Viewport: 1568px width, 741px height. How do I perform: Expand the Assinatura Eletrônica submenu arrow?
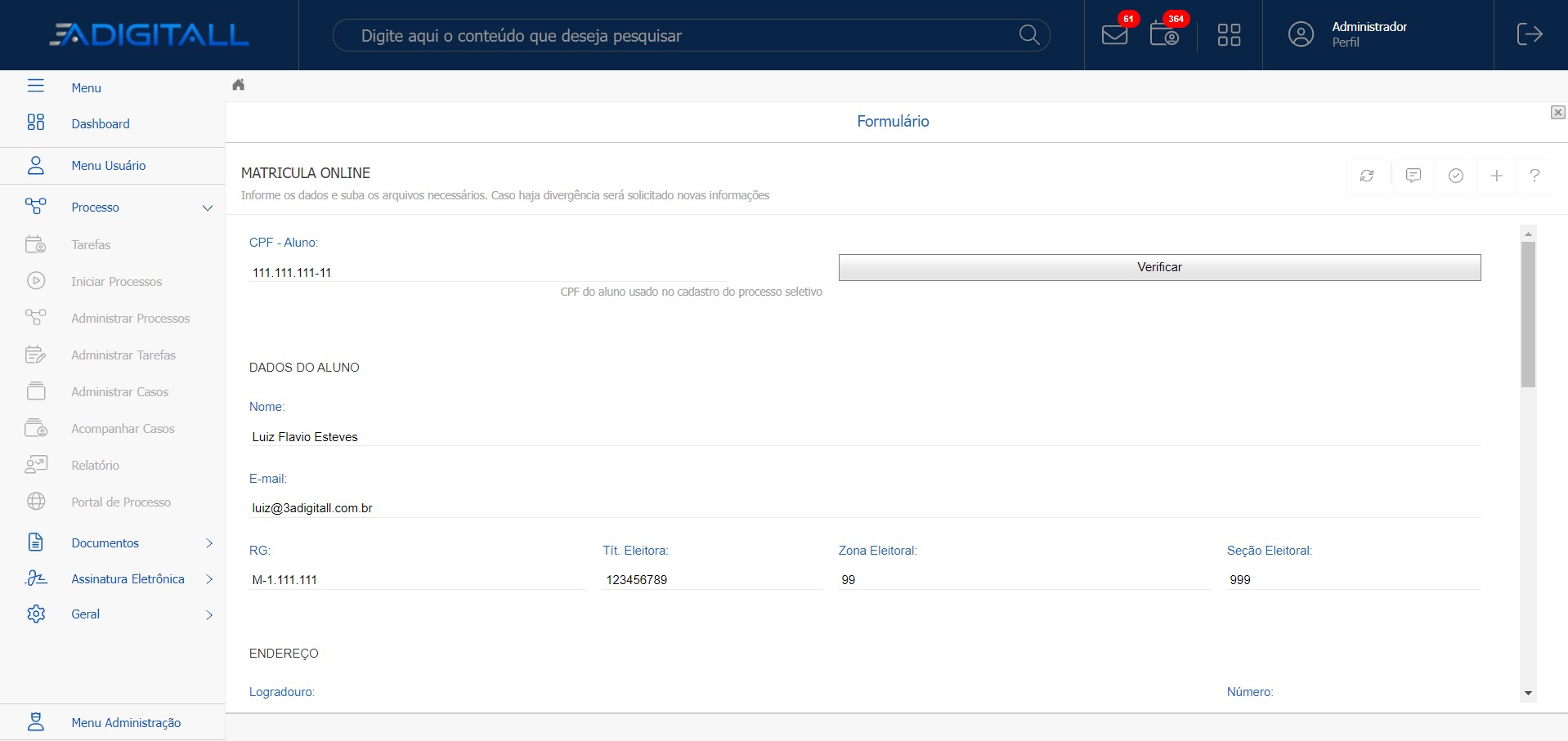(209, 579)
